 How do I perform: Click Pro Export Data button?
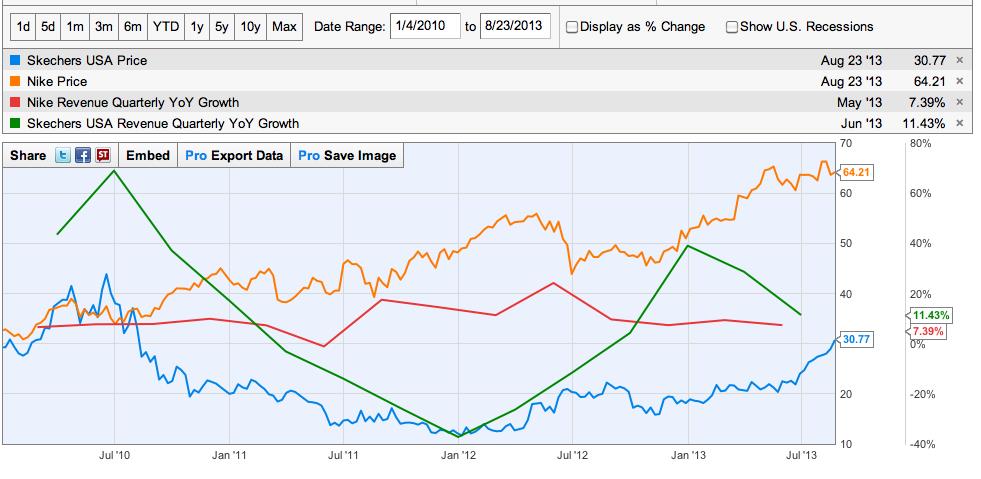pos(234,156)
